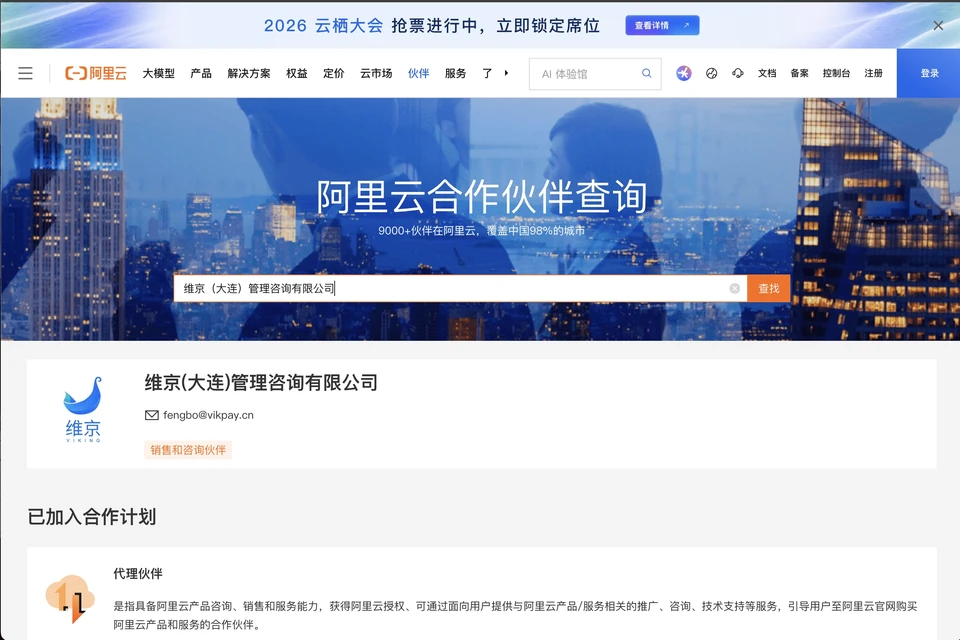Screen dimensions: 960x640
Task: Click the truncated 了 nav item
Action: tap(487, 73)
